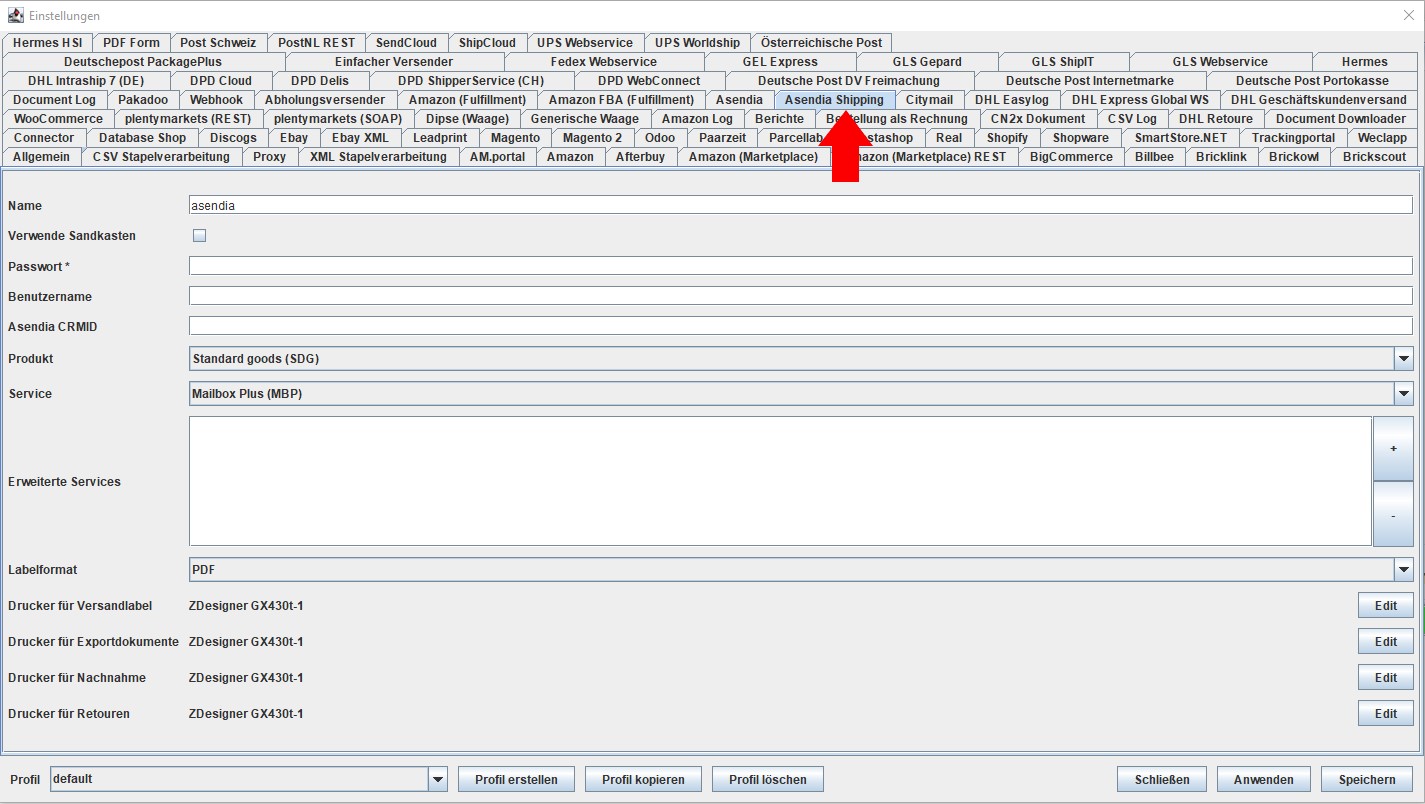Switch to the WooCommerce tab
Screen dimensions: 1425x804
58,119
